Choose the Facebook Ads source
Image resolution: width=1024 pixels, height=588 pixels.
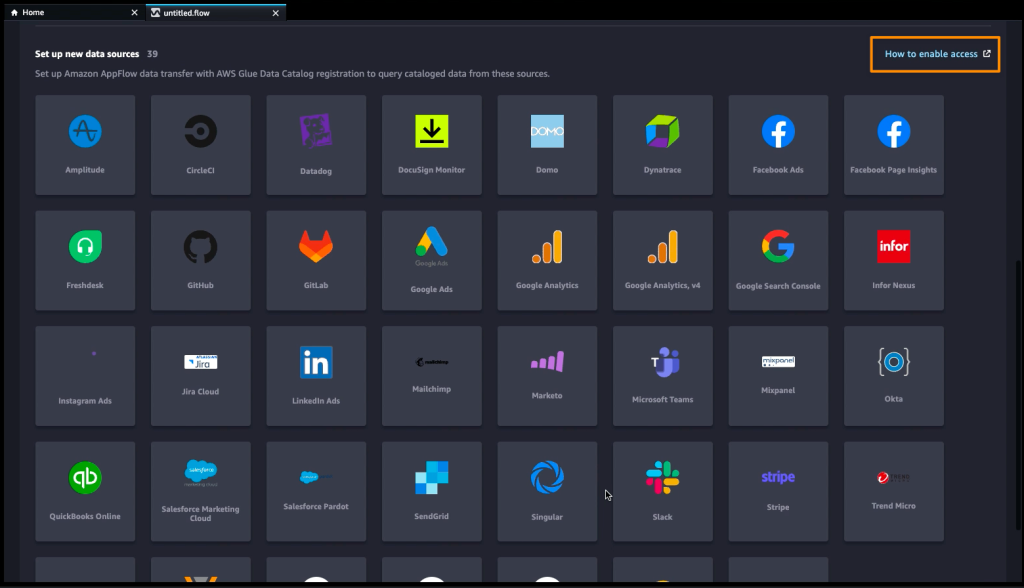[x=778, y=145]
